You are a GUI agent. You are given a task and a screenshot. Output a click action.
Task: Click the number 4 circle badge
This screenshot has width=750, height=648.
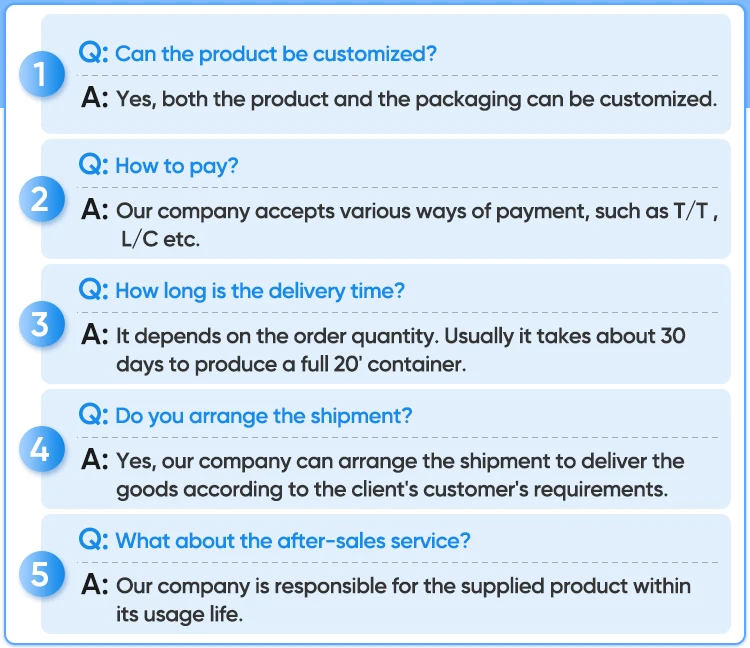point(41,449)
